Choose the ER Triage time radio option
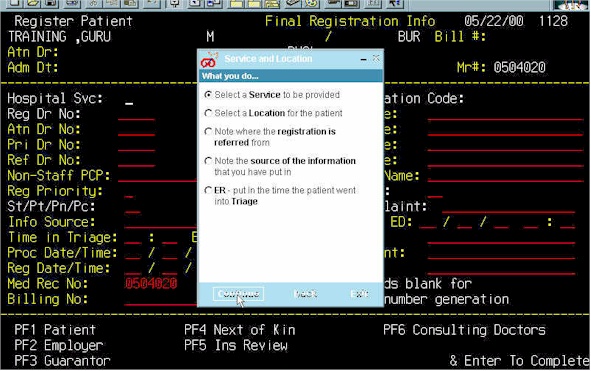The image size is (591, 371). (x=208, y=190)
